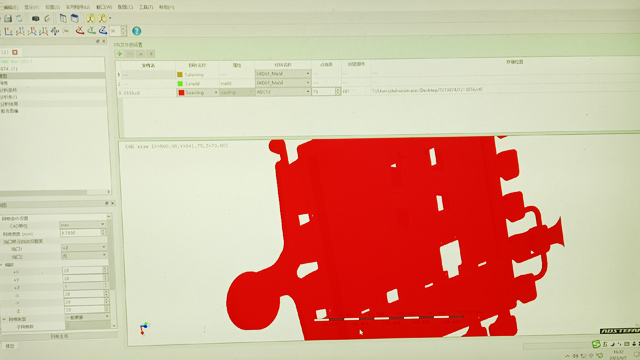Viewport: 640px width, 360px height.
Task: Click the red rotate X icon
Action: point(80,31)
